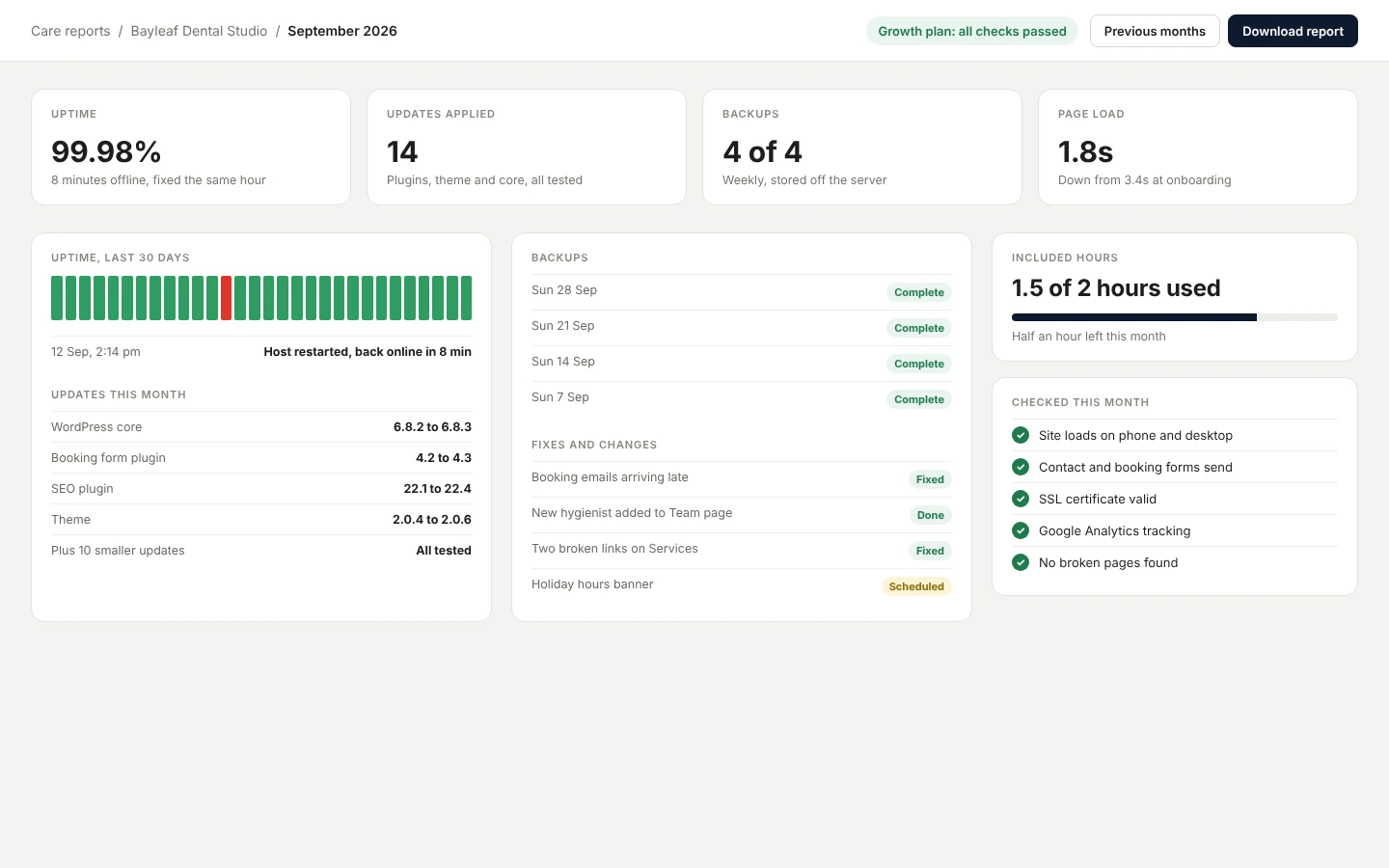Click the Fixed badge for Booking emails arriving late
This screenshot has width=1389, height=868.
930,479
